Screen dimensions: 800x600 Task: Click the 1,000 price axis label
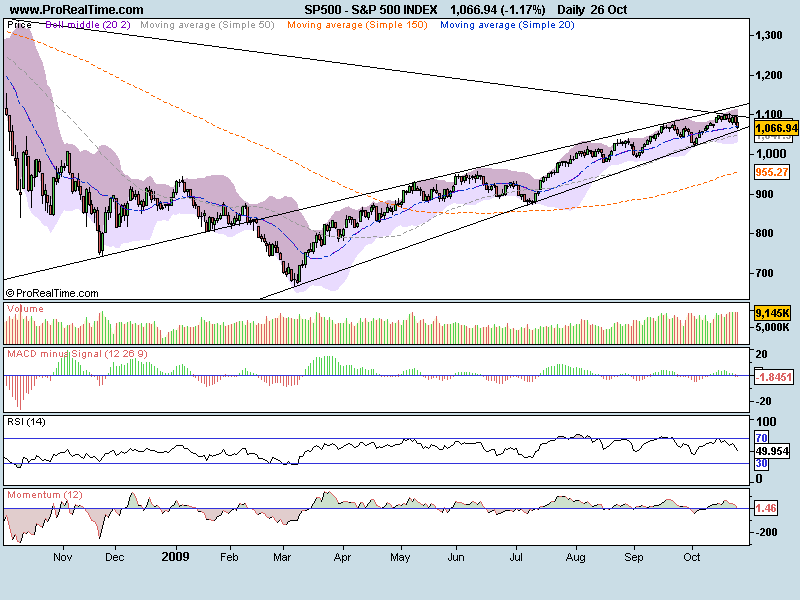(x=769, y=154)
